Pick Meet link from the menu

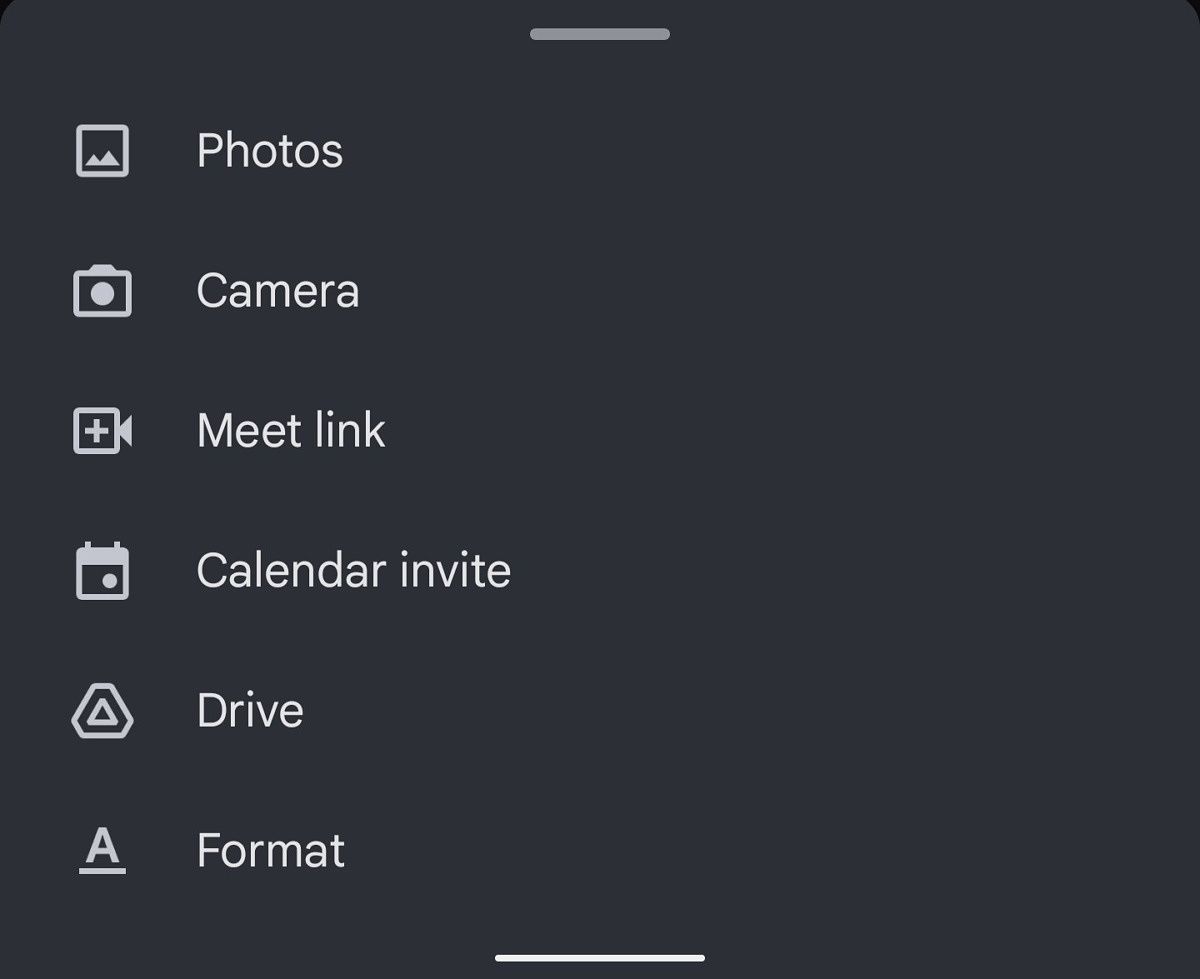click(x=291, y=430)
